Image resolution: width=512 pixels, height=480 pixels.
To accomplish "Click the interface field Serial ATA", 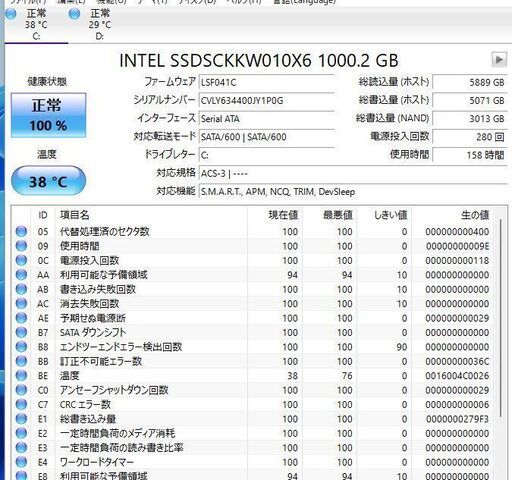I will pyautogui.click(x=266, y=119).
